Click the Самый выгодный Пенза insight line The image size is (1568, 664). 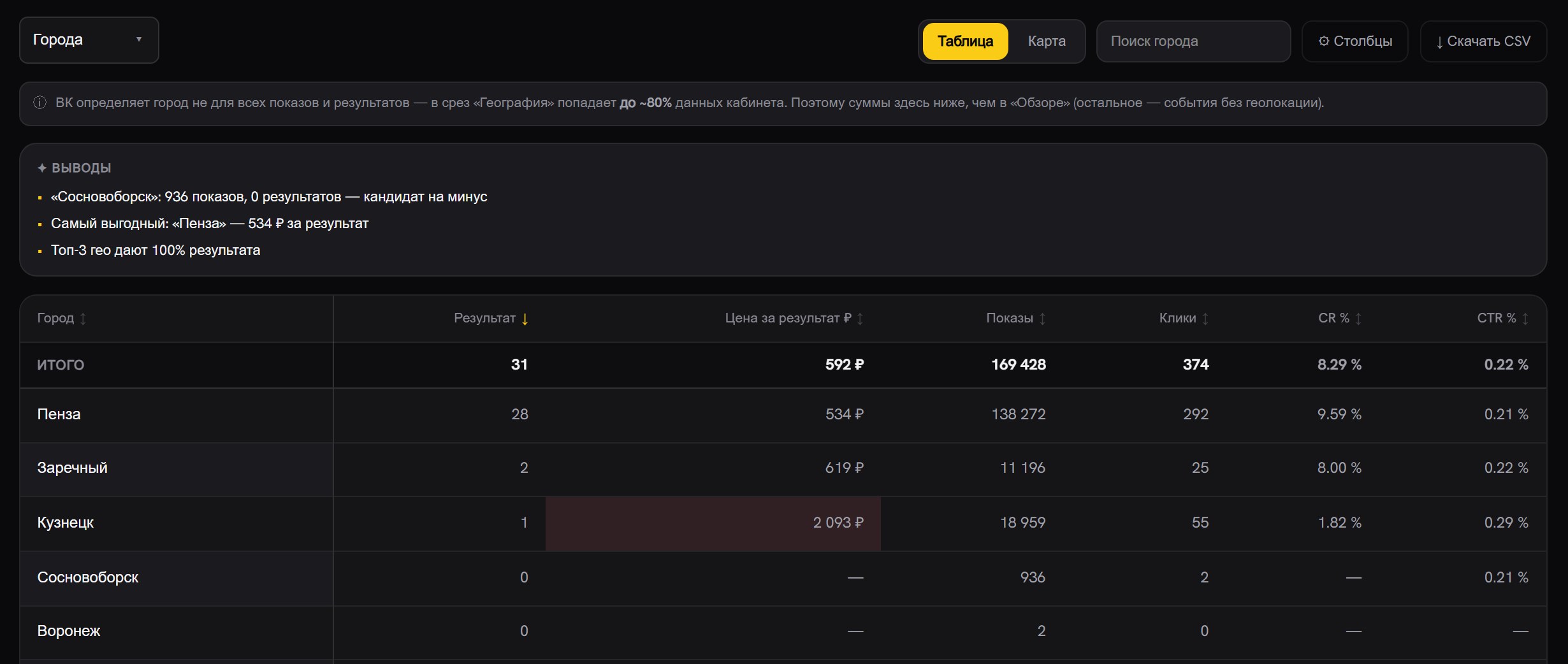(210, 224)
